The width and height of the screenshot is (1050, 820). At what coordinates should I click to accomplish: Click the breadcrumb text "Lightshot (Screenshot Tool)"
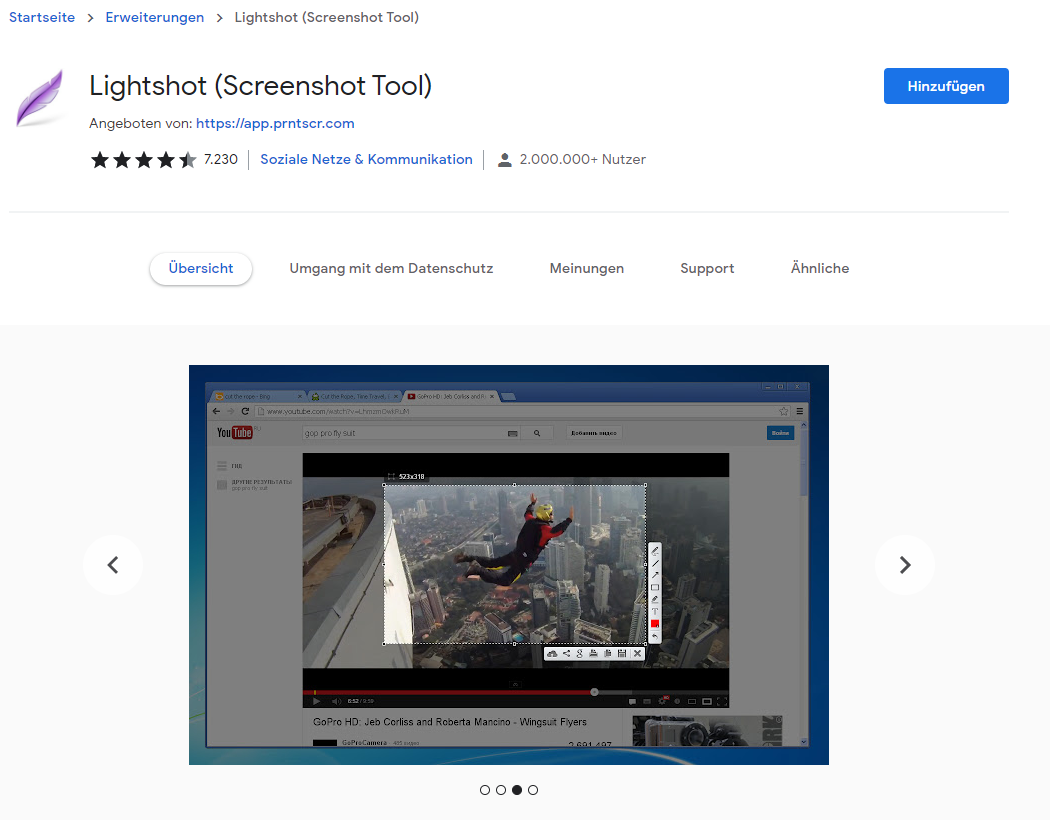[x=327, y=17]
